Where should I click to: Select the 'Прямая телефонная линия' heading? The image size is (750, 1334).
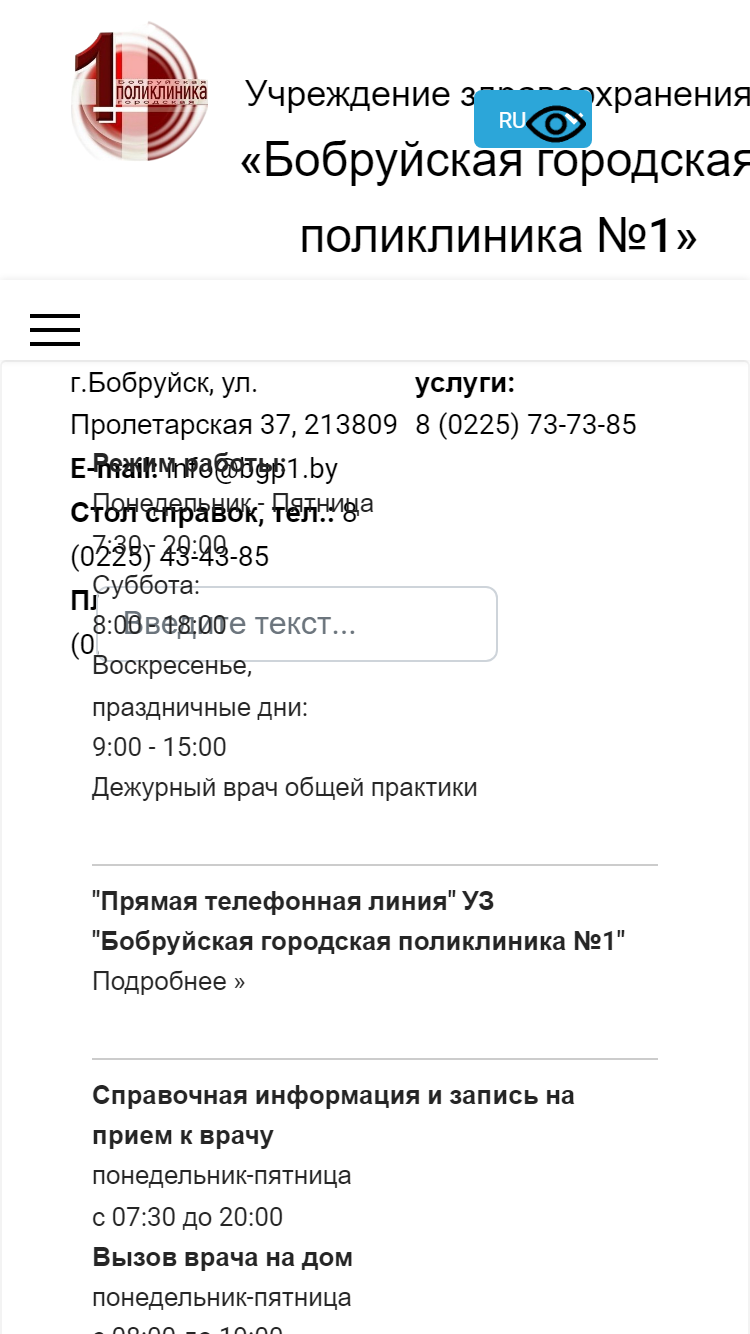coord(272,902)
